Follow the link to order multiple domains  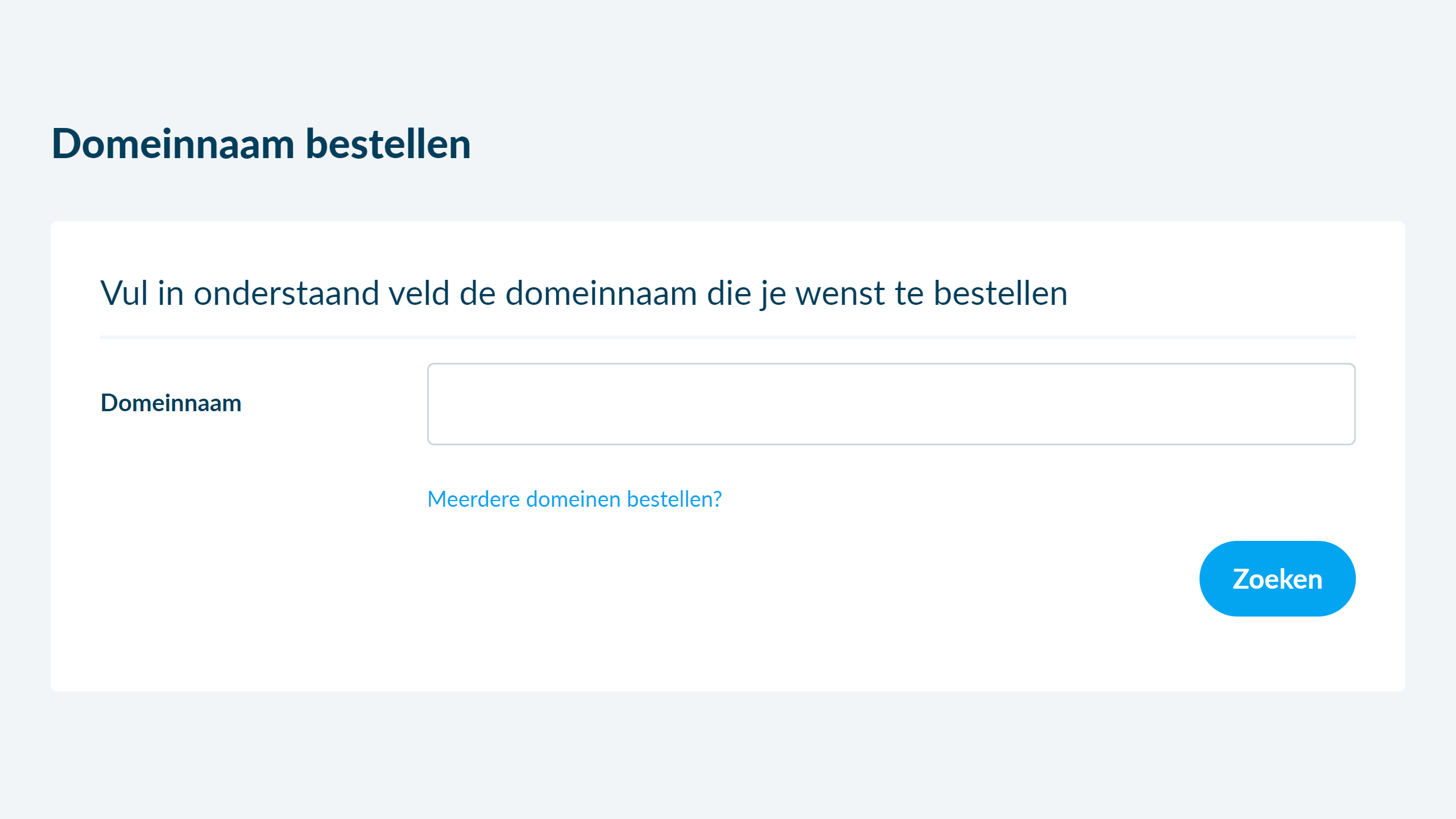[x=574, y=499]
